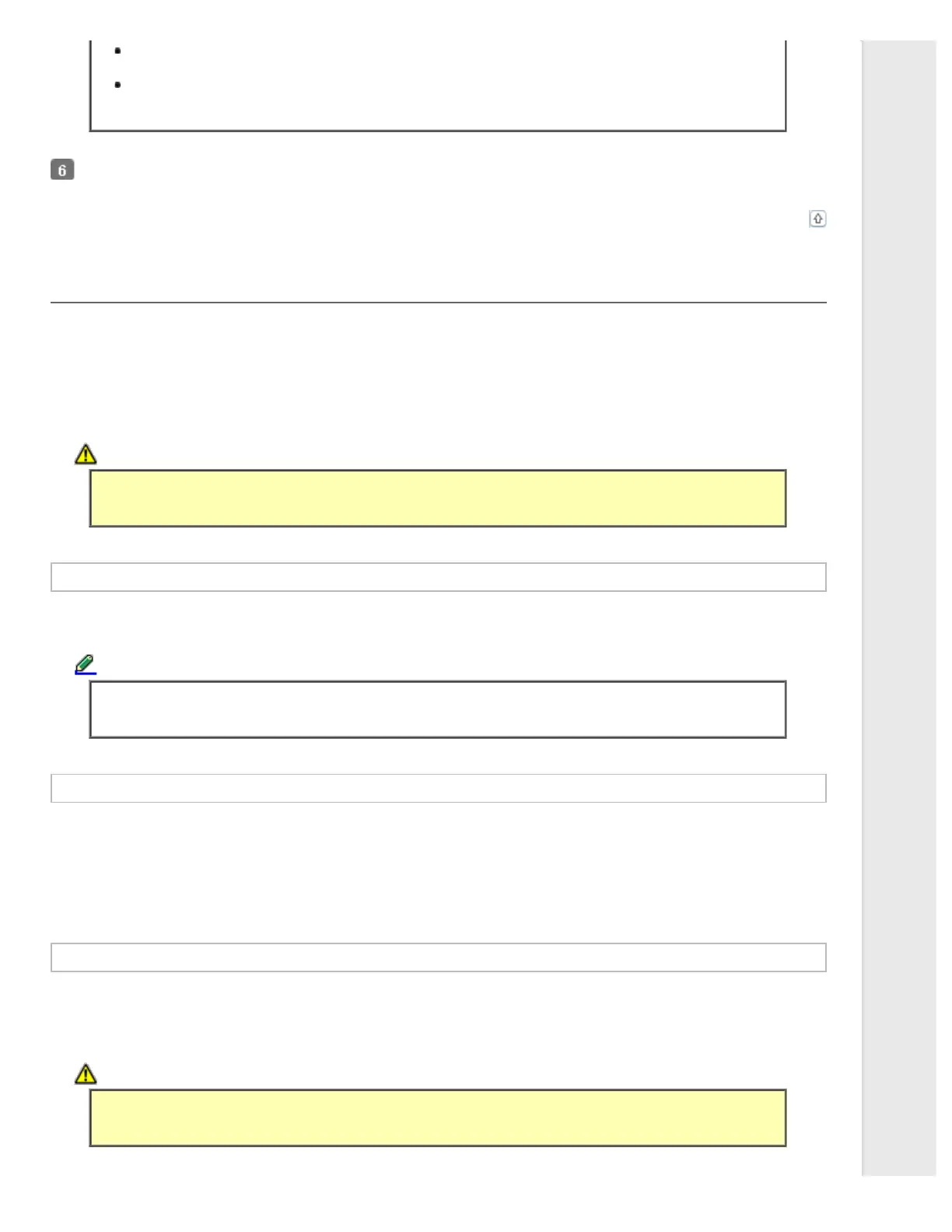952x1232 pixels.
Task: Click the gray sidebar panel on the right
Action: 899,607
